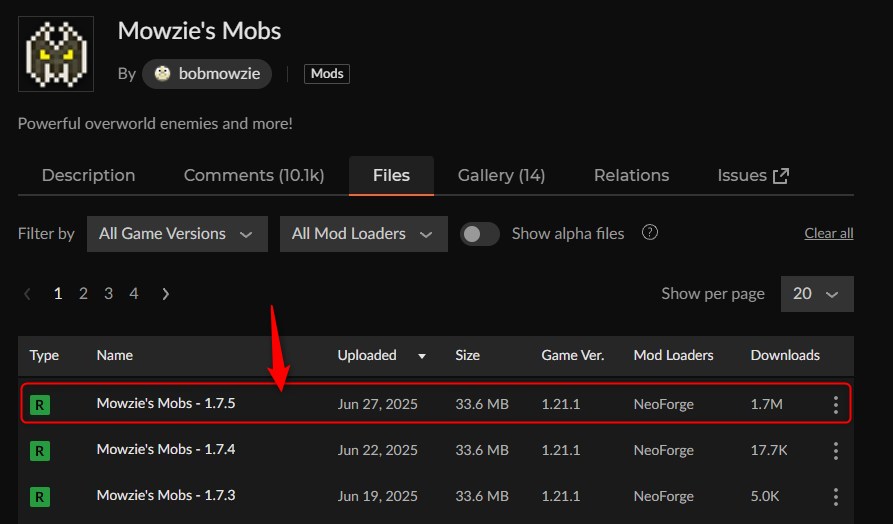
Task: Click the Clear all filters link
Action: [x=828, y=234]
